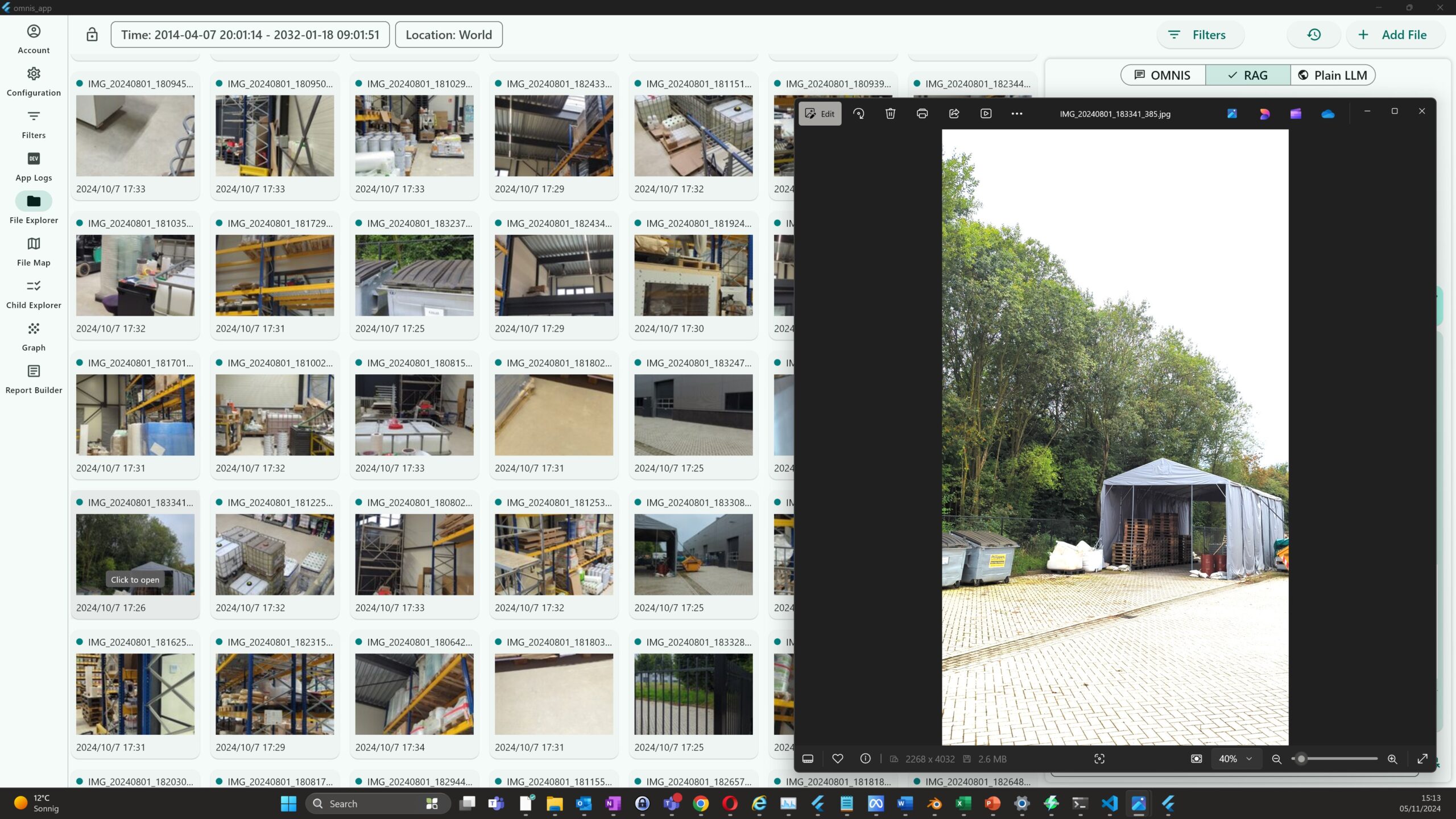The image size is (1456, 819).
Task: Open the See more ellipsis menu
Action: (x=1017, y=114)
